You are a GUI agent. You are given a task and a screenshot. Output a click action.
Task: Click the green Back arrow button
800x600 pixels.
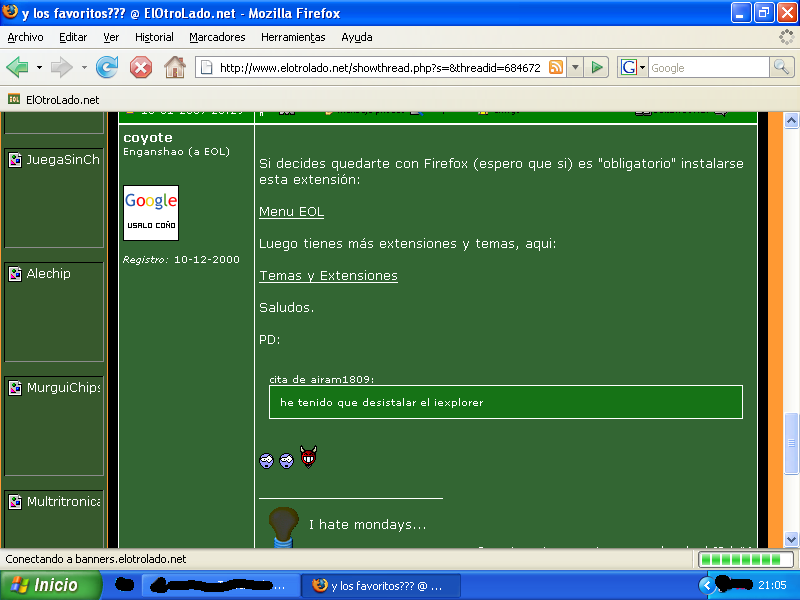pos(17,67)
